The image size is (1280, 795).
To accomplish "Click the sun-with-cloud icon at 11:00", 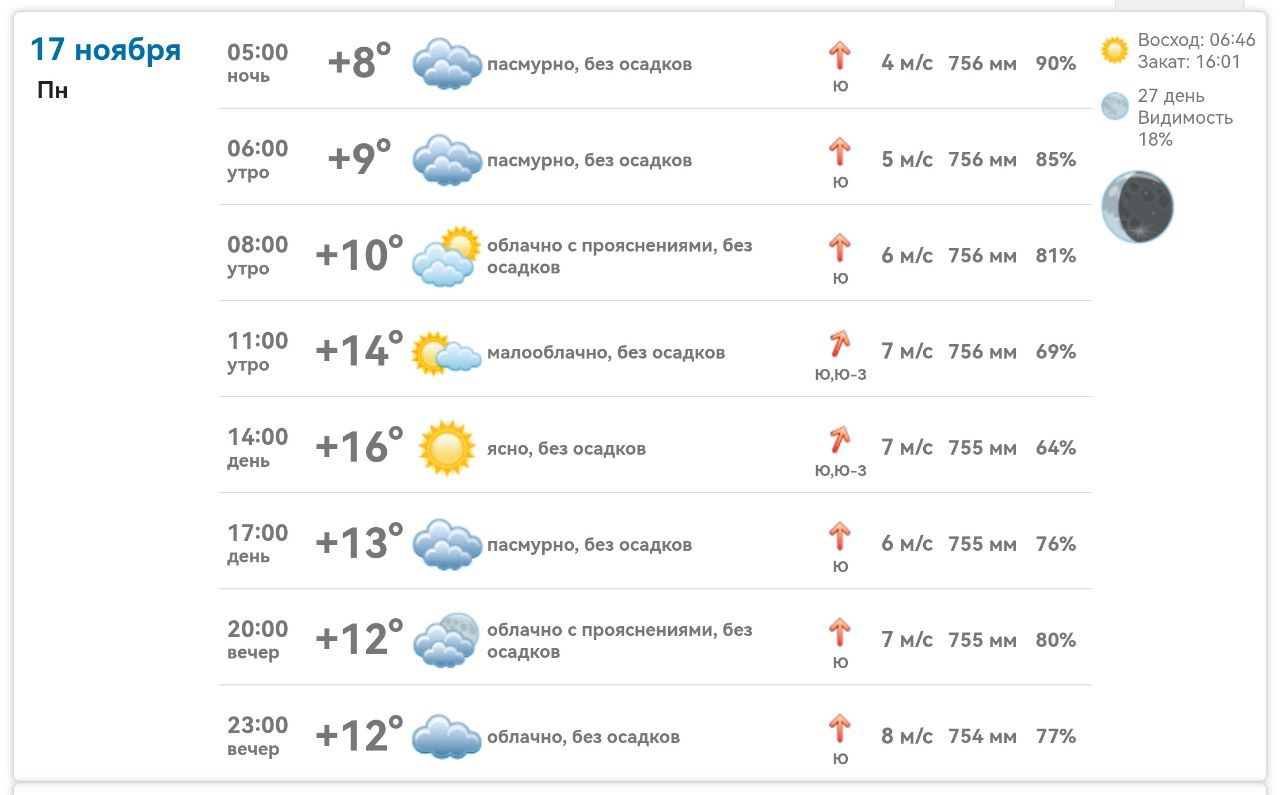I will (446, 353).
